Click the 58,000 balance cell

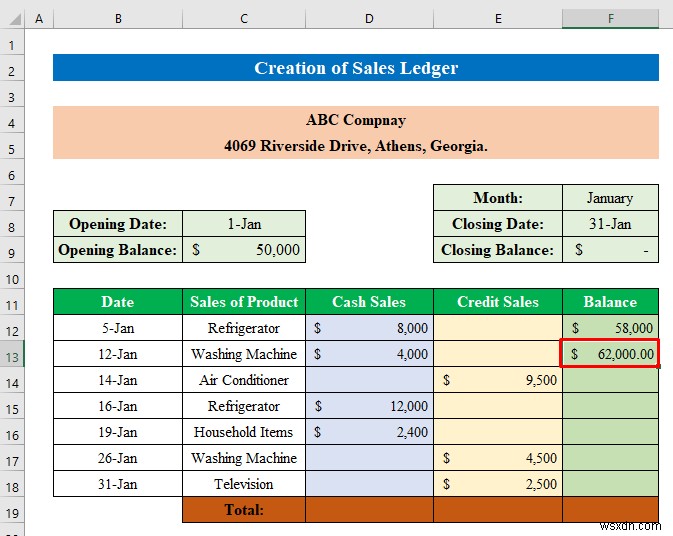pos(610,328)
